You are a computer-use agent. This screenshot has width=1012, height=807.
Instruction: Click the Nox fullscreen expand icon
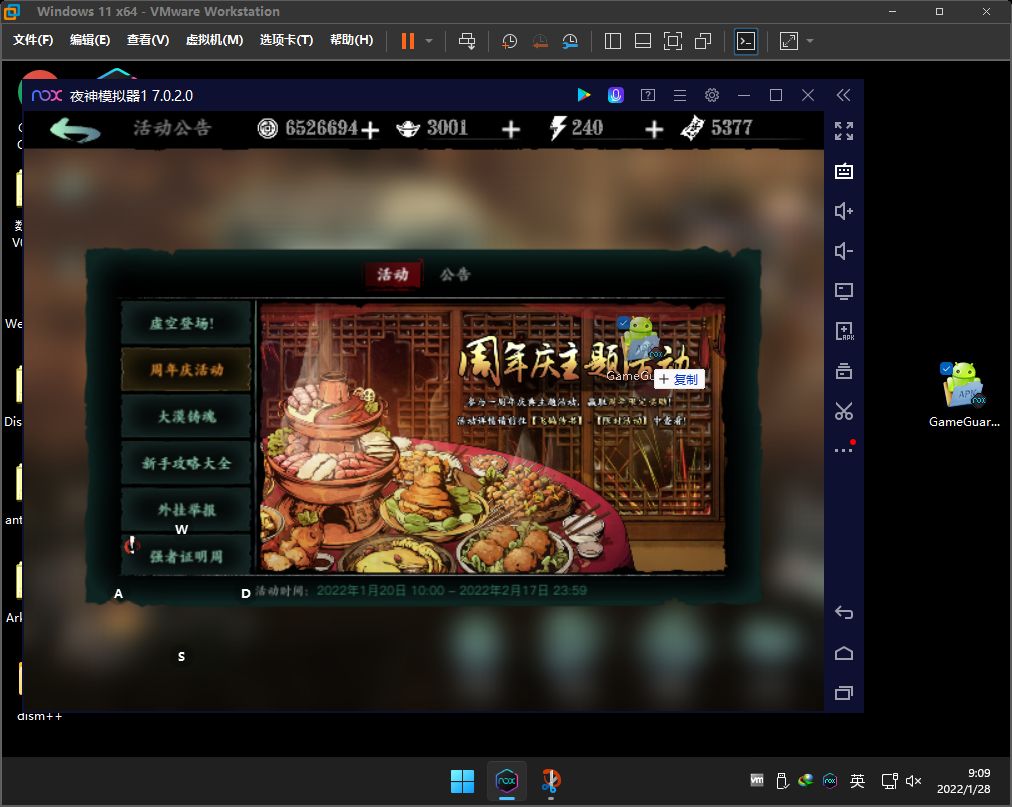[844, 131]
